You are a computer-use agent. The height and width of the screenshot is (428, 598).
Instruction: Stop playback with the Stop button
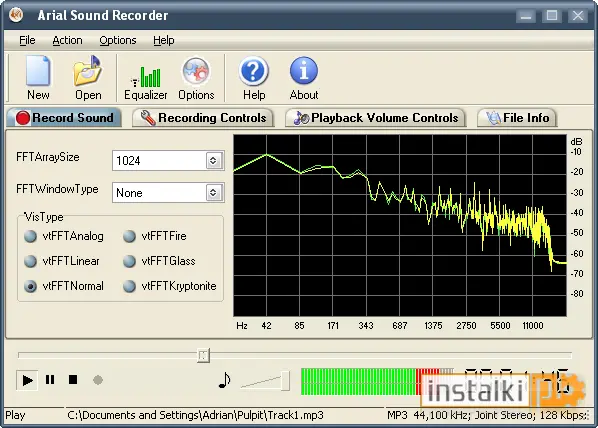point(73,380)
